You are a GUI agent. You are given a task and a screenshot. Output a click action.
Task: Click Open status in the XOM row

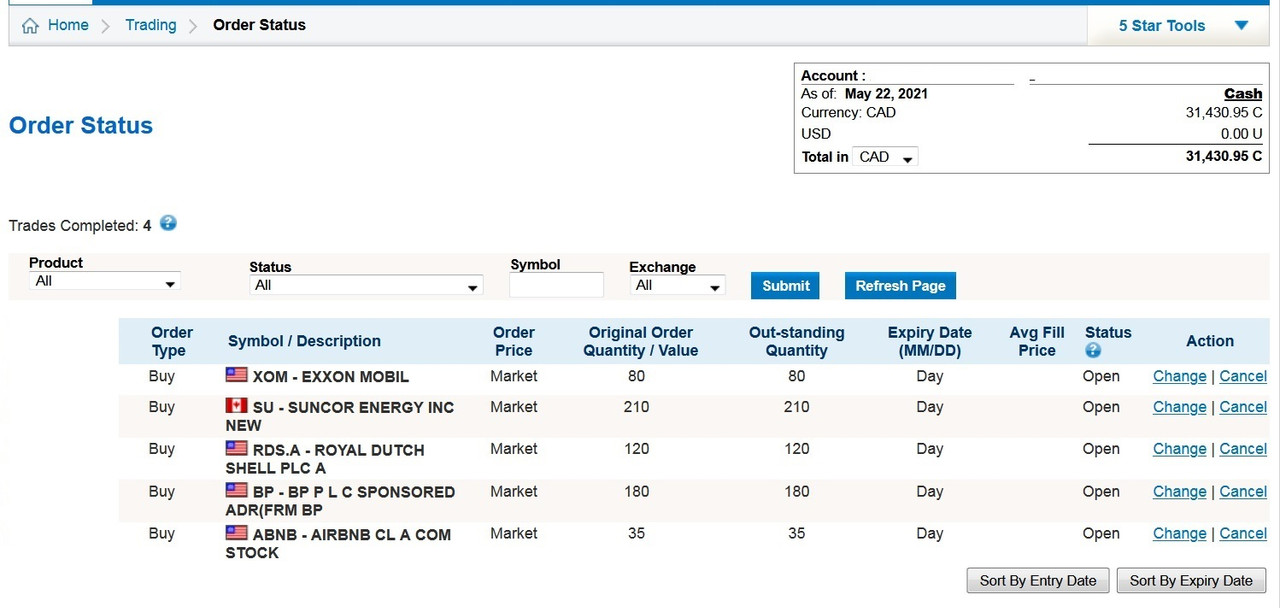pyautogui.click(x=1101, y=376)
